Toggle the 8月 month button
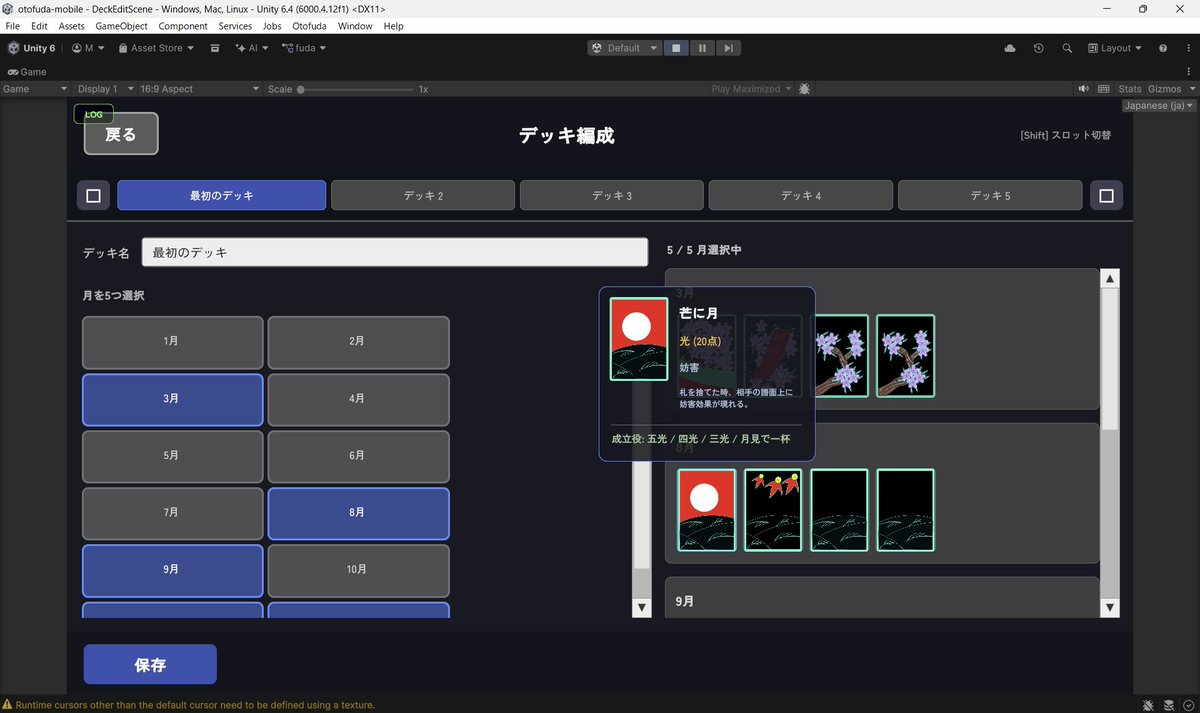Image resolution: width=1200 pixels, height=713 pixels. click(358, 513)
